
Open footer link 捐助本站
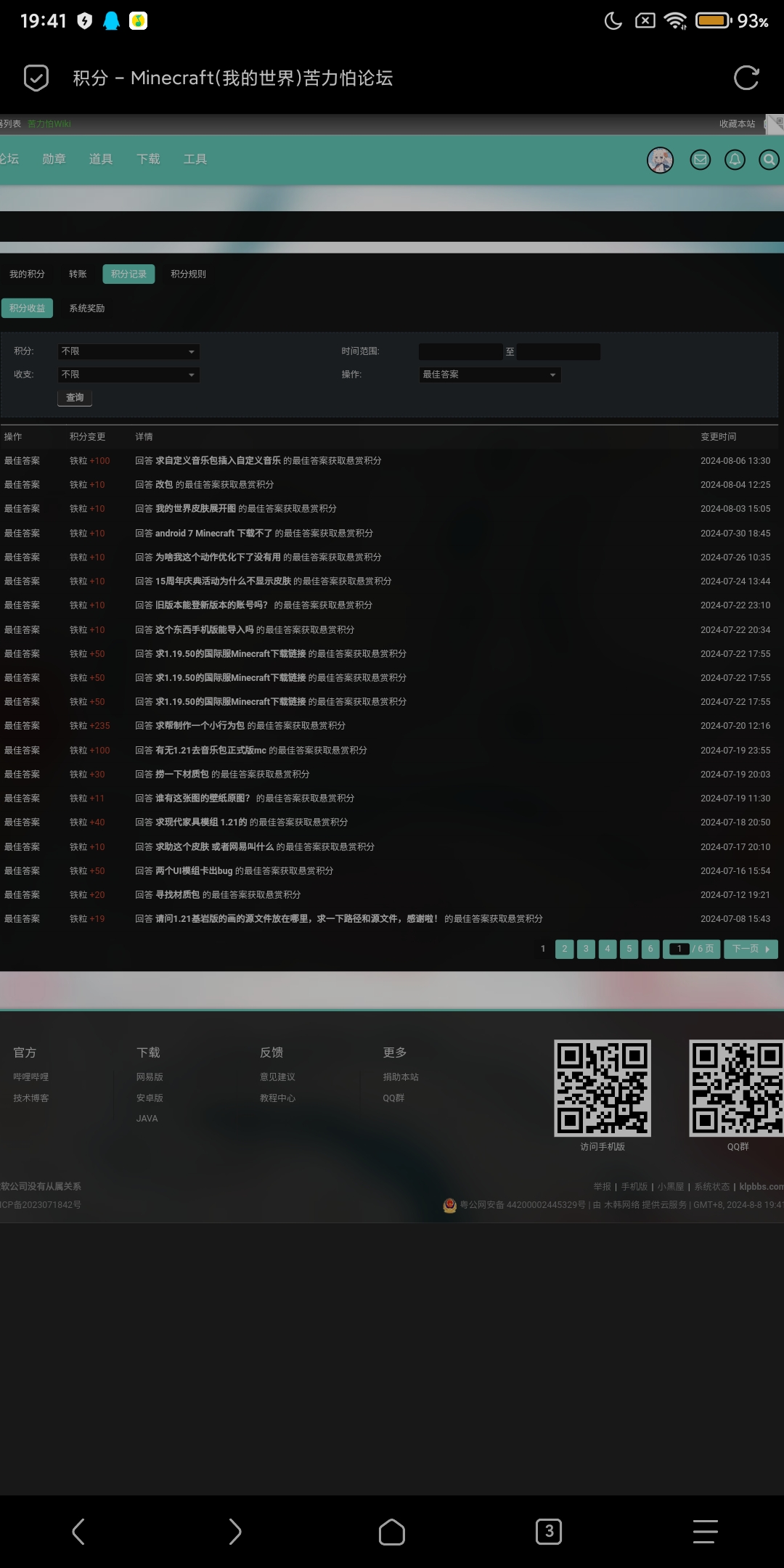pyautogui.click(x=401, y=1077)
